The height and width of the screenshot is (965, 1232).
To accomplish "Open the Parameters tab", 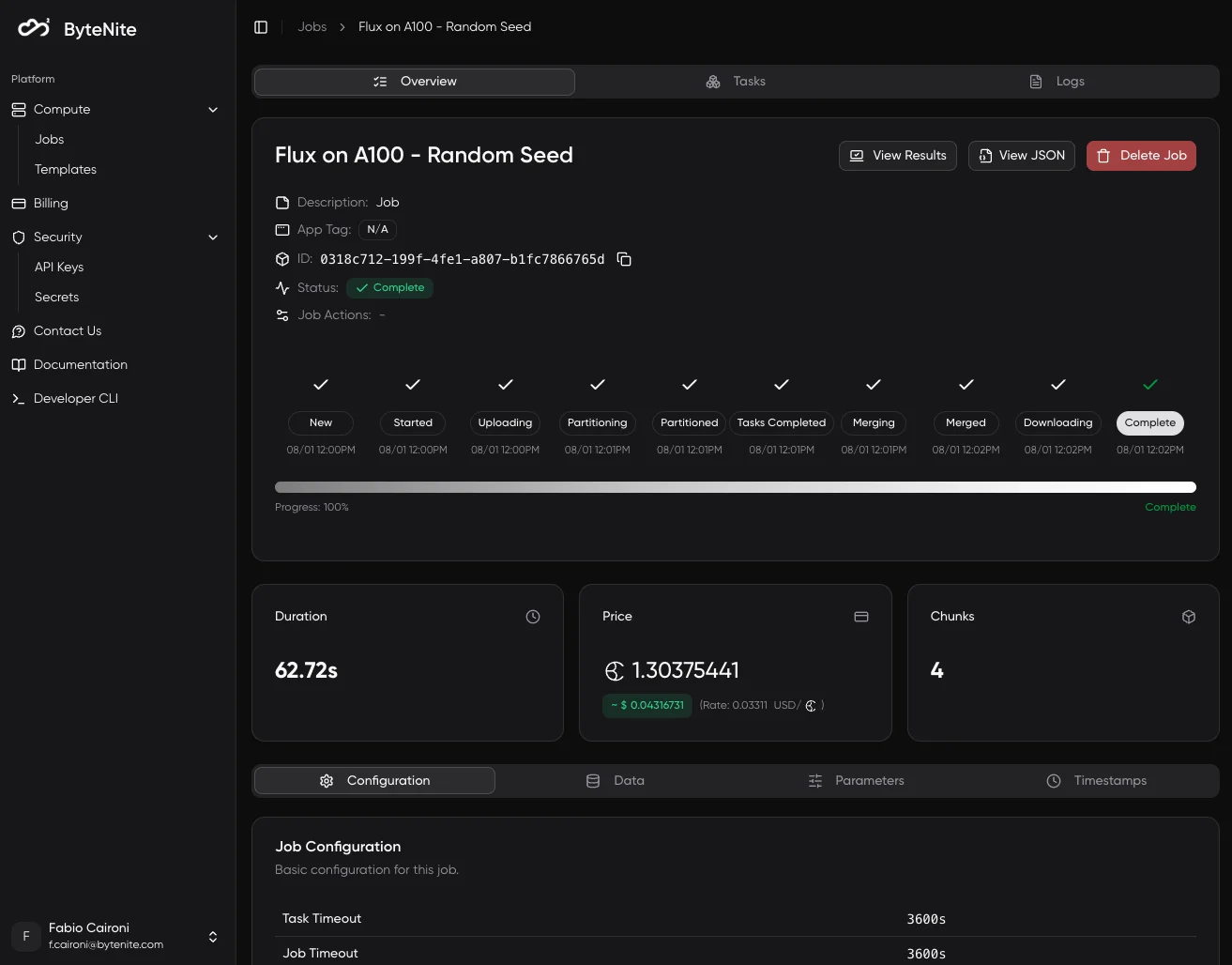I will (x=856, y=781).
